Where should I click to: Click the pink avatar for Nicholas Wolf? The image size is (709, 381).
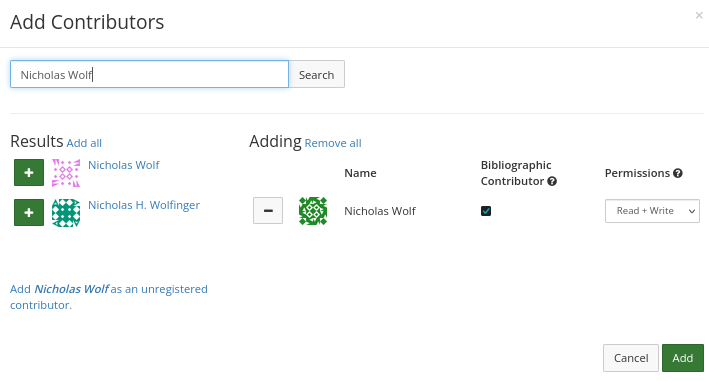pos(66,173)
